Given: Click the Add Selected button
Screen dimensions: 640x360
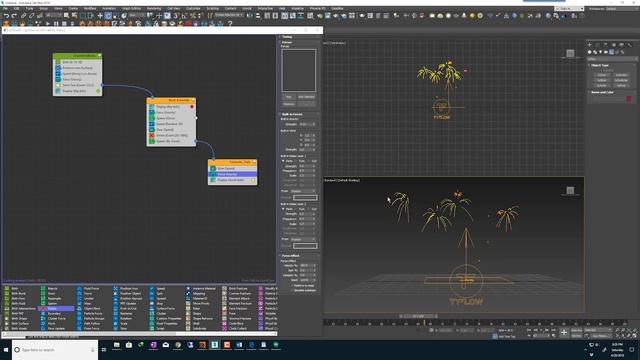Looking at the screenshot, I should tap(307, 97).
